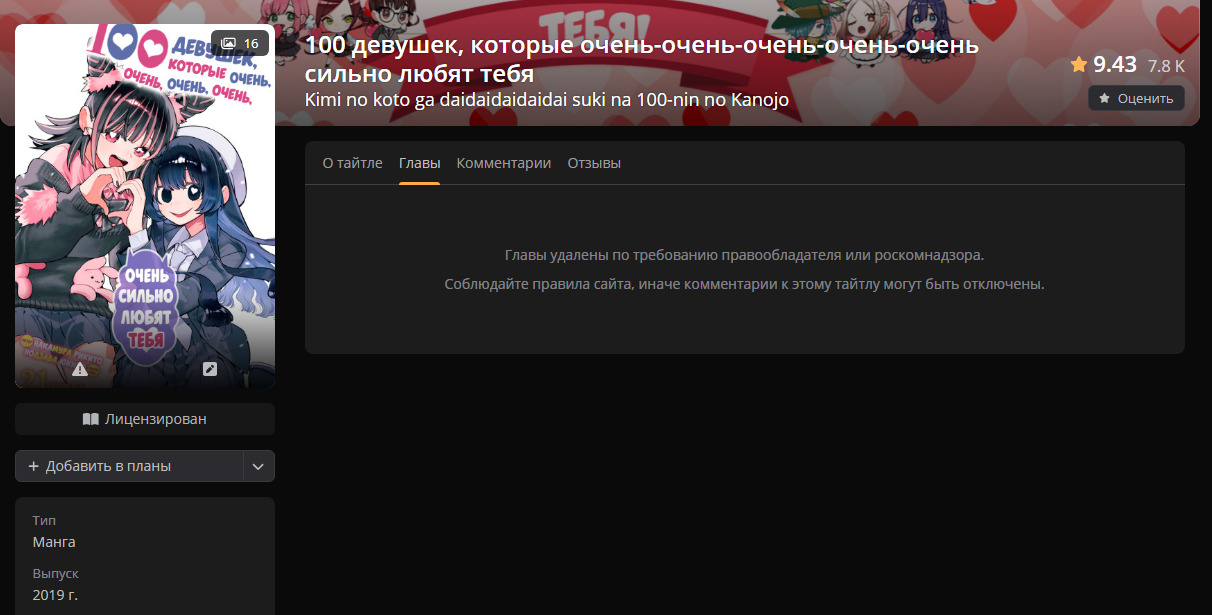The height and width of the screenshot is (615, 1212).
Task: Click the pencil edit icon on cover
Action: pyautogui.click(x=210, y=369)
